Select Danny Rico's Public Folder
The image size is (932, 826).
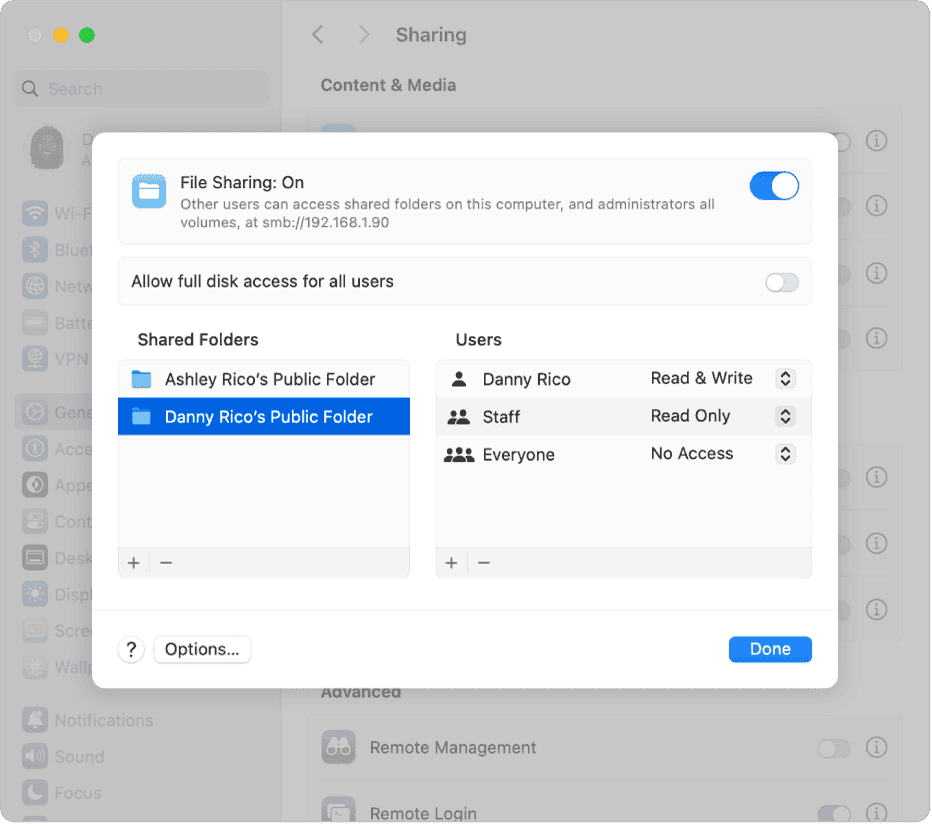click(x=264, y=417)
